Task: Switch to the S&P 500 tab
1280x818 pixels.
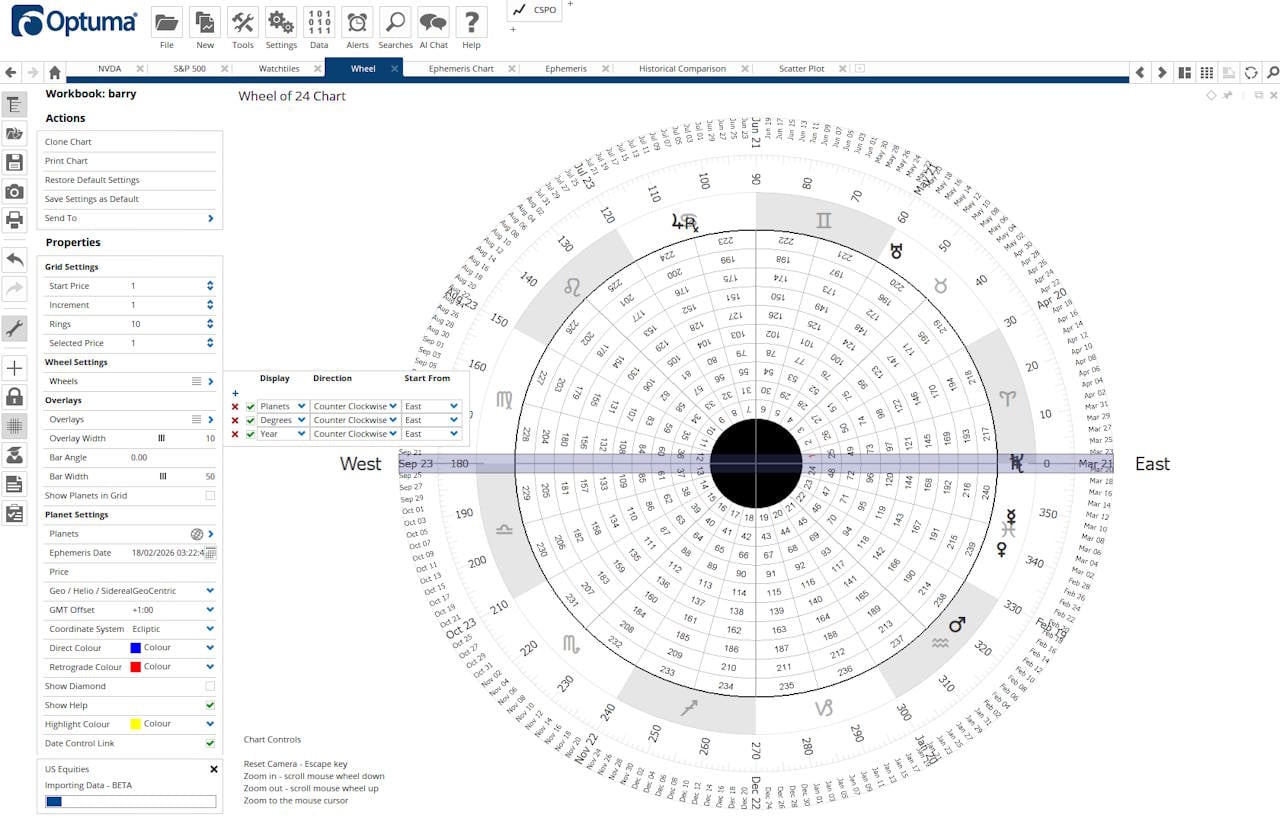Action: (x=190, y=69)
